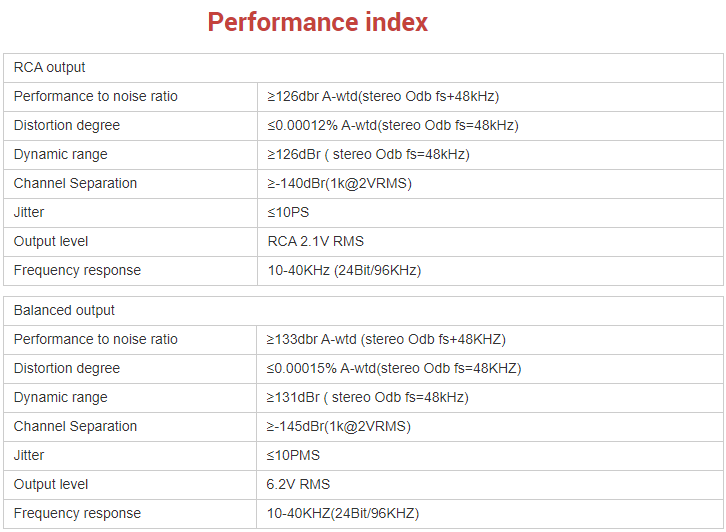Click Balanced jitter value ≤10PMS
Viewport: 726px width, 532px height.
click(x=293, y=456)
